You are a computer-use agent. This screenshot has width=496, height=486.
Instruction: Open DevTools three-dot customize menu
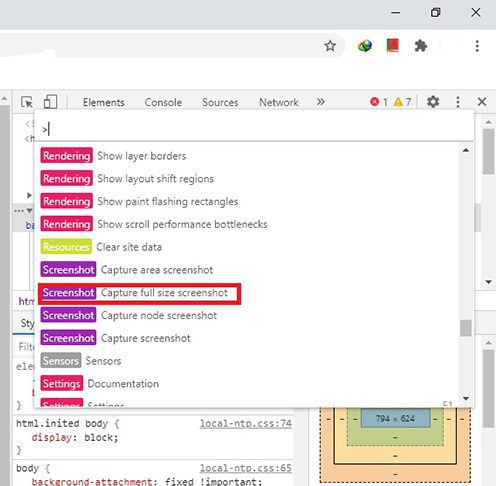coord(458,102)
